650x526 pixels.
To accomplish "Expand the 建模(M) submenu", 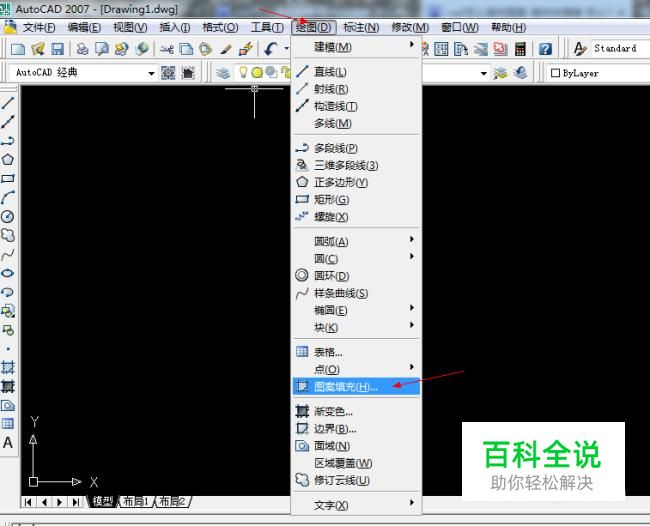I will point(355,47).
